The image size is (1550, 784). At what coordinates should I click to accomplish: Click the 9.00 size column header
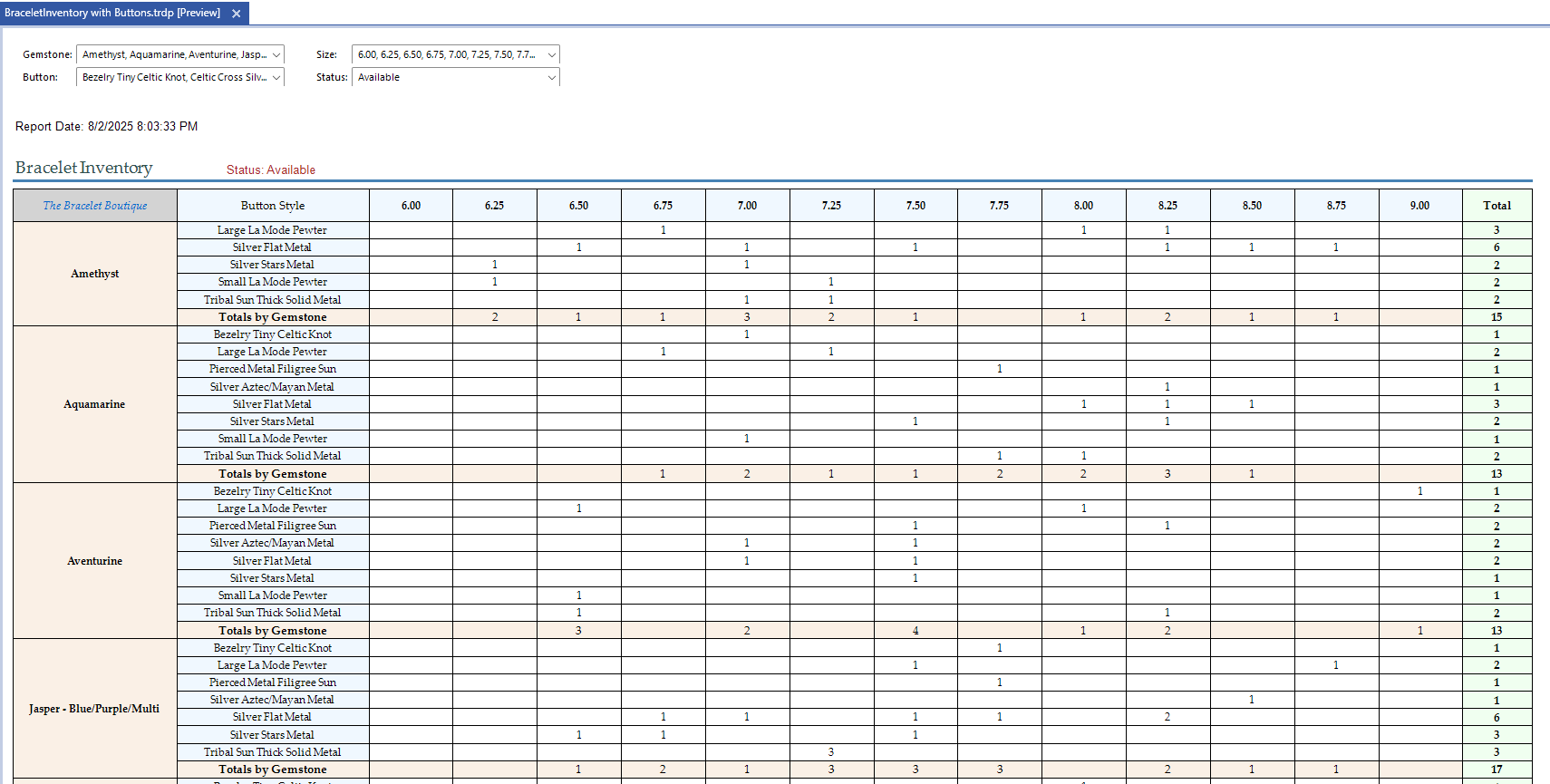point(1419,206)
